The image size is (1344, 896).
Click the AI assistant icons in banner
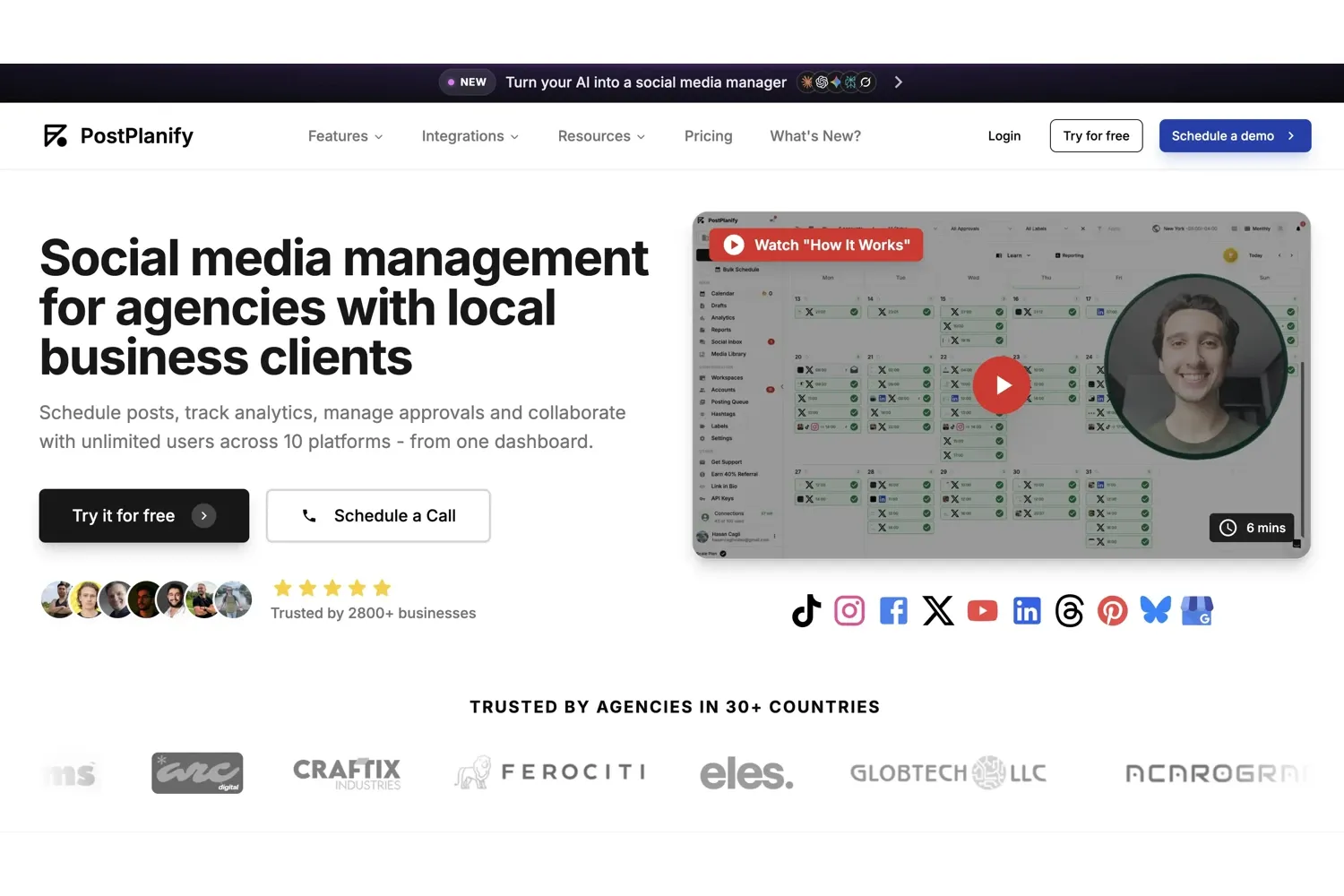(837, 82)
